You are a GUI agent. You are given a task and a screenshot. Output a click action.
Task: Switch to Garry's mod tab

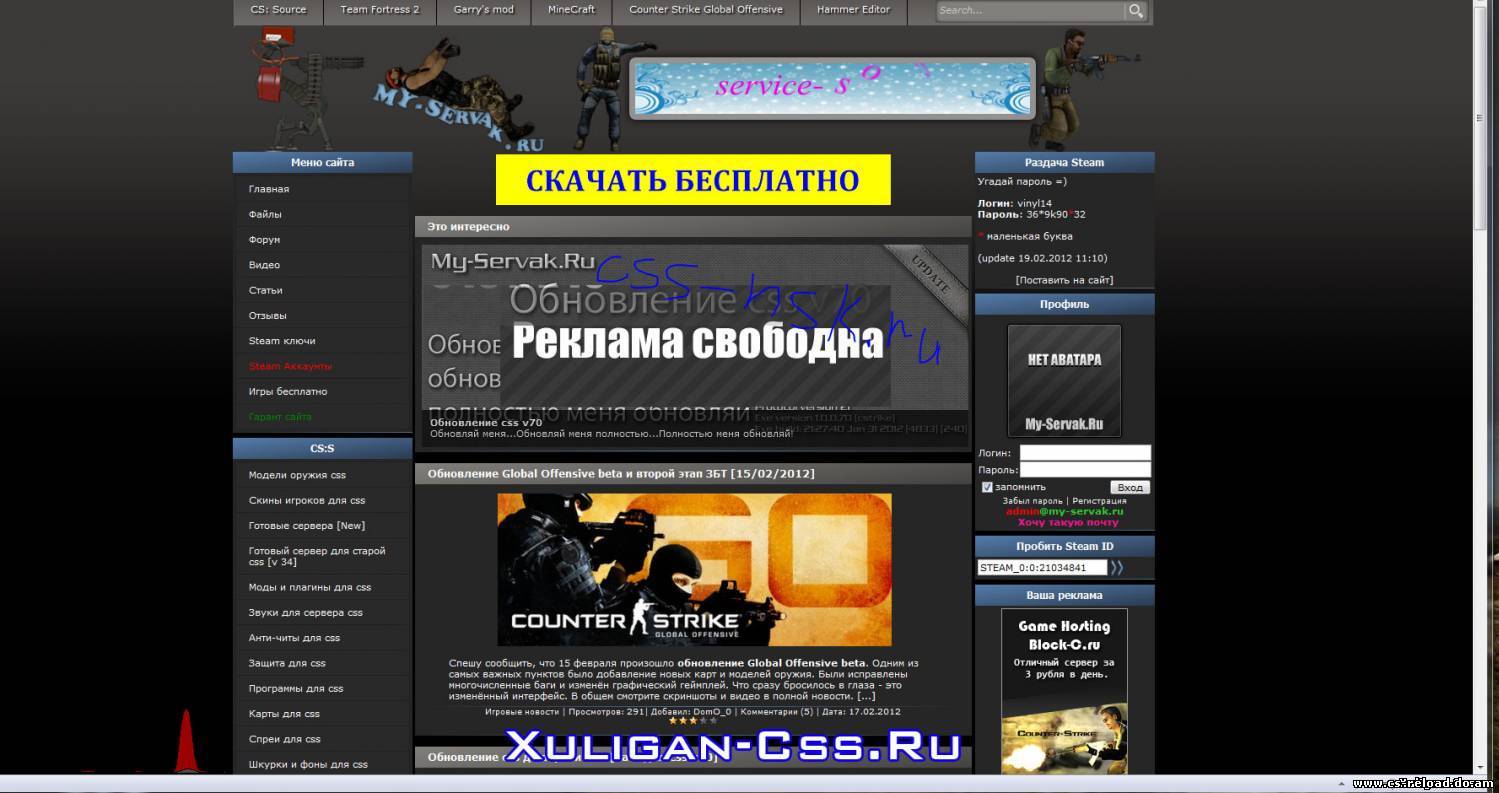tap(484, 10)
